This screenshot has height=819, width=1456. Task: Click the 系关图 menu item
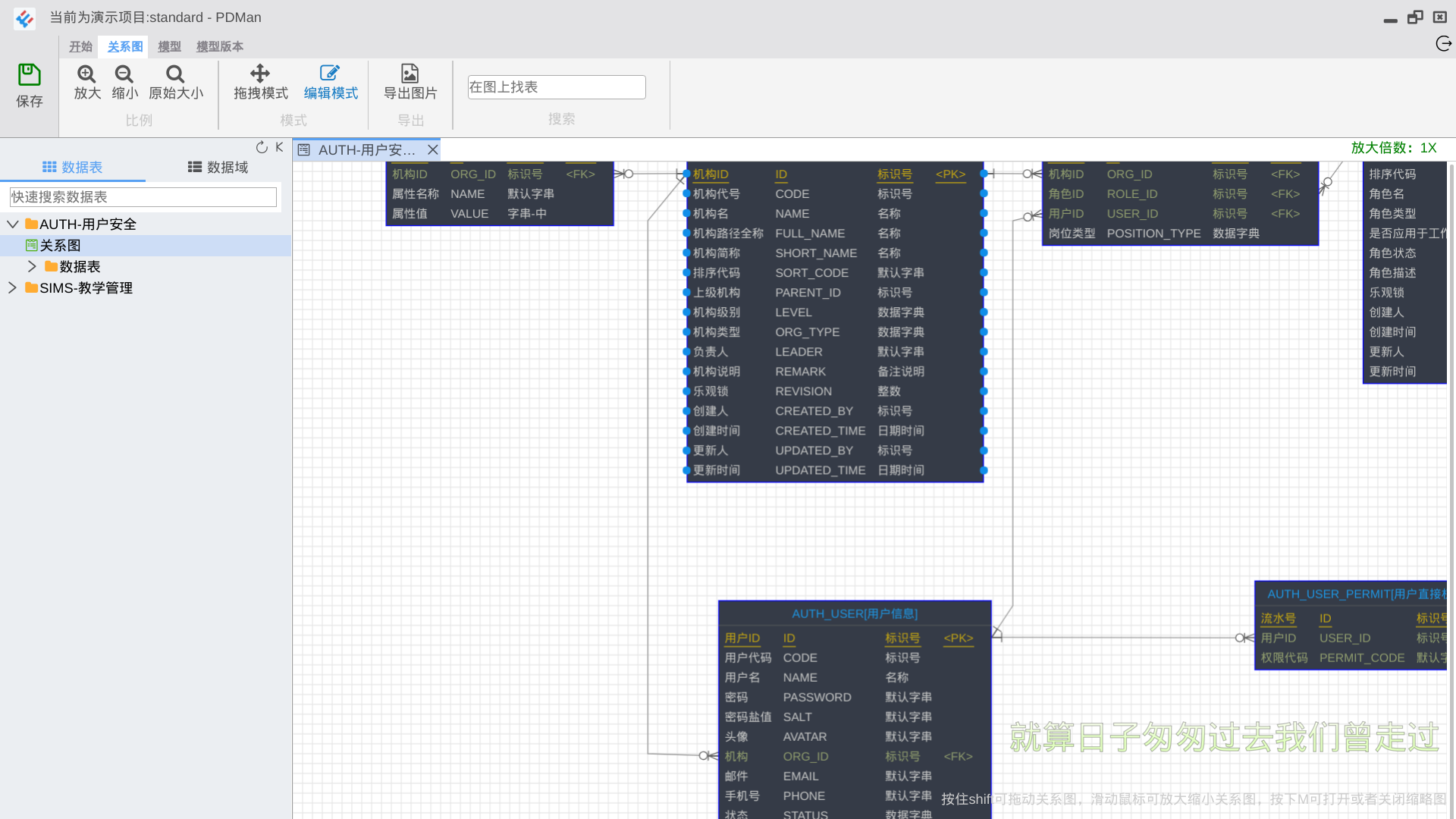click(124, 46)
